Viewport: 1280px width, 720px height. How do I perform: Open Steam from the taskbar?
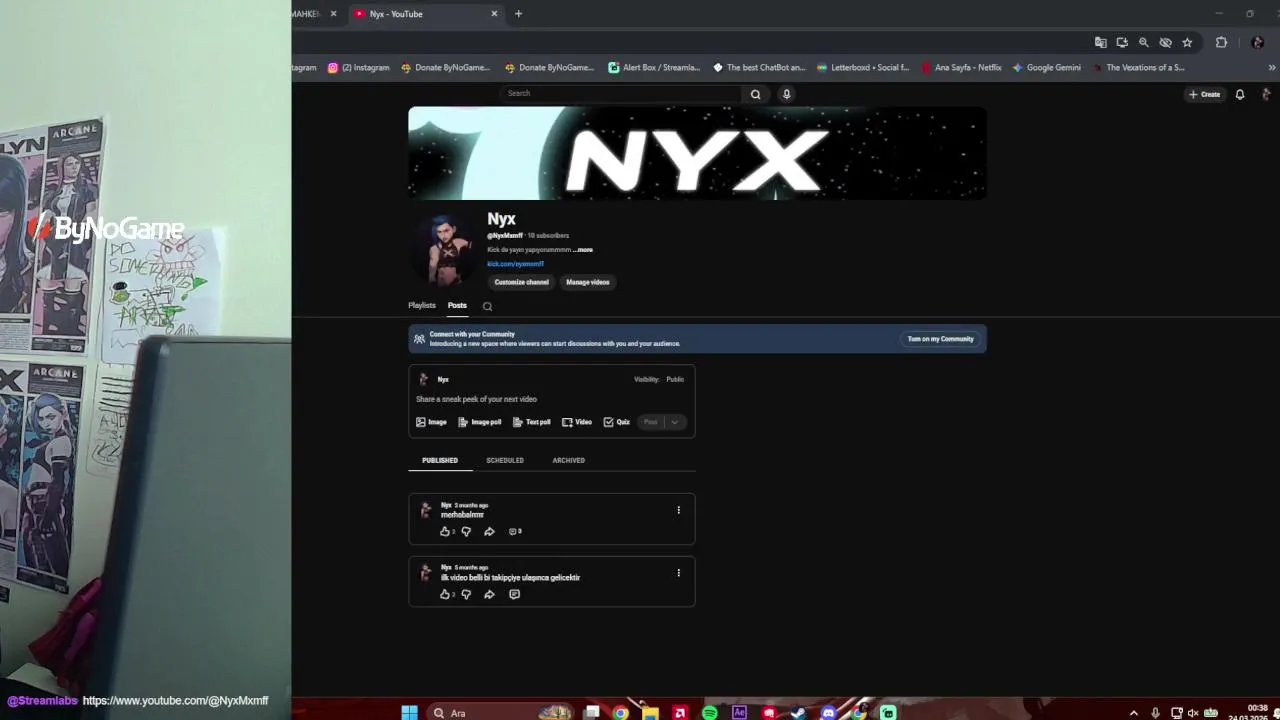click(798, 713)
